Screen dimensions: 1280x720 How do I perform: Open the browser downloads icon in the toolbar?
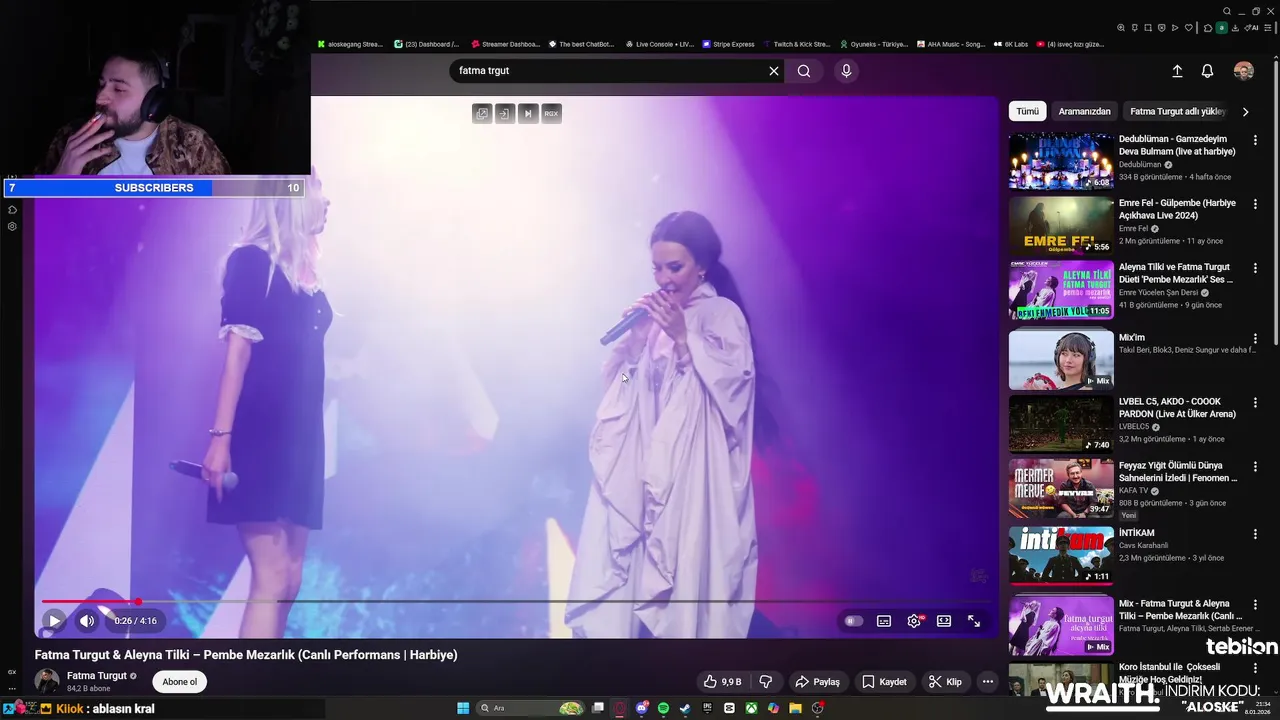click(1235, 28)
